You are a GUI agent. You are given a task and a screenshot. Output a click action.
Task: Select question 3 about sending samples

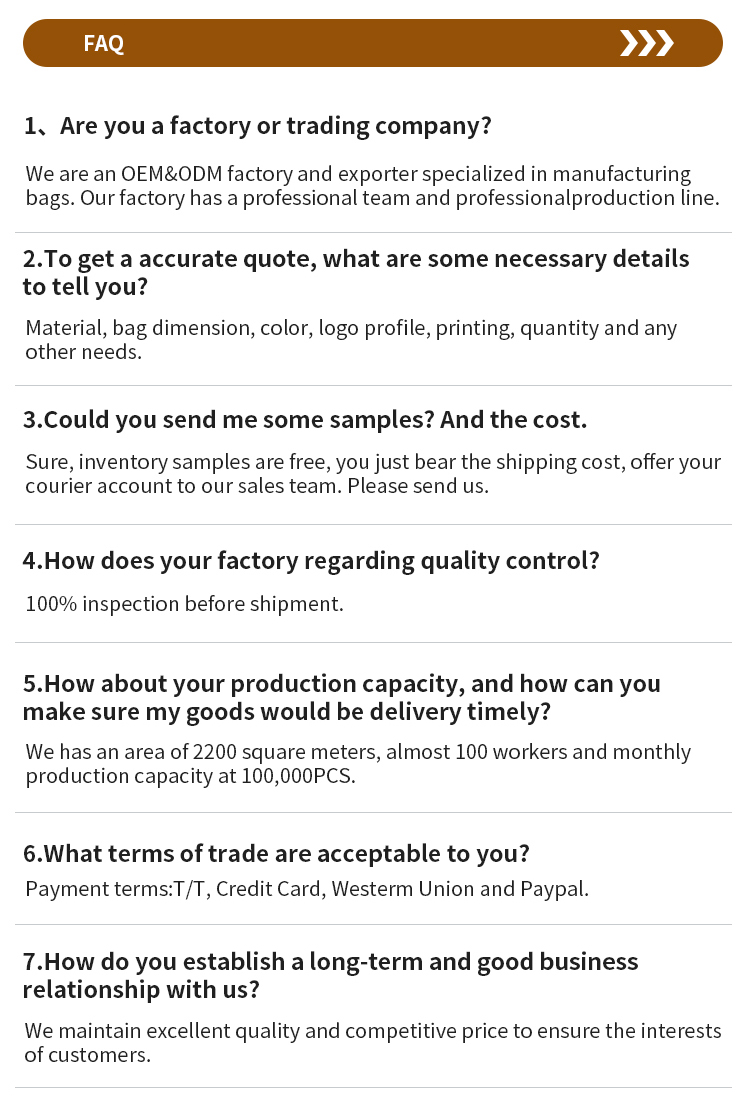point(305,420)
